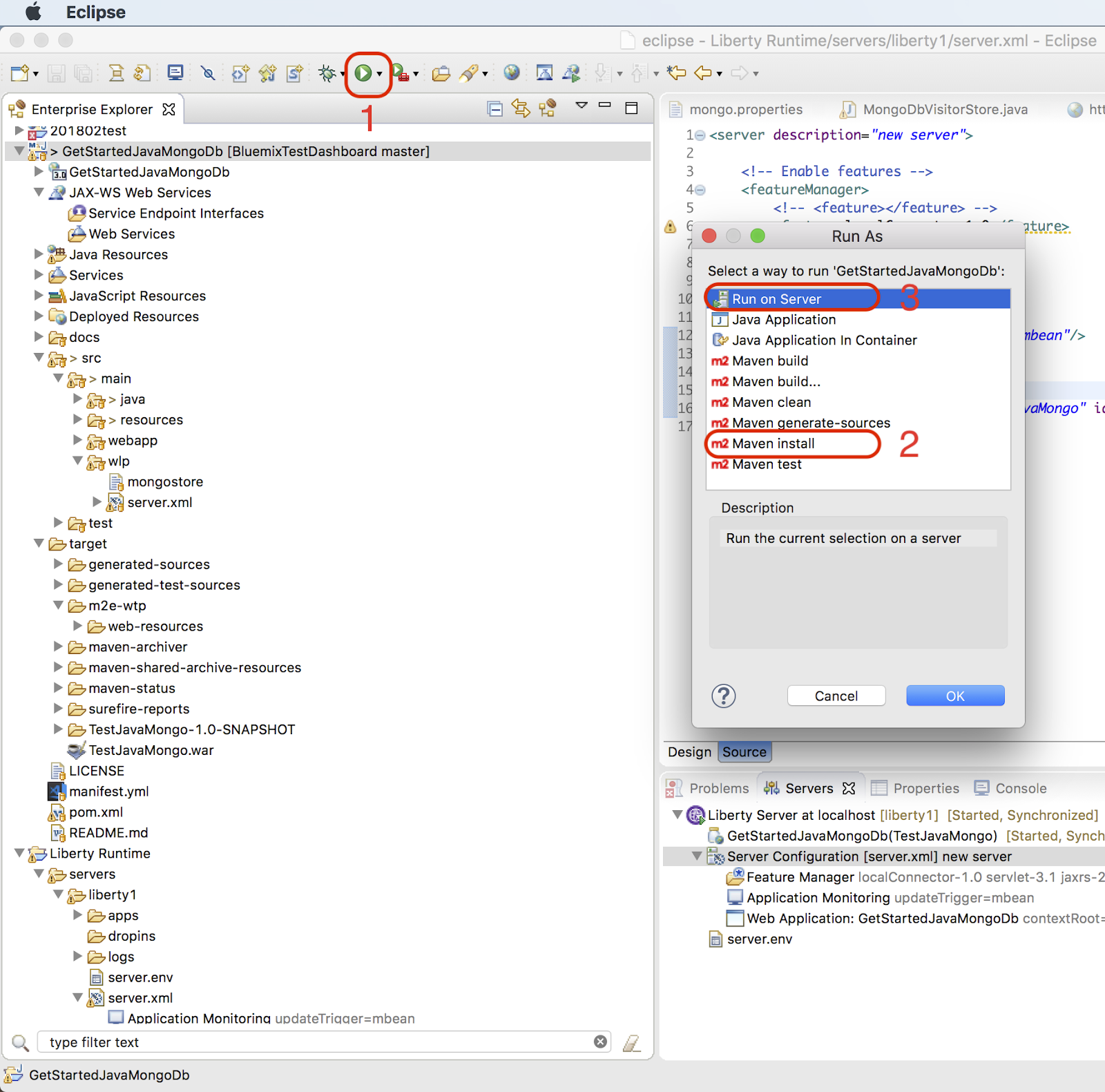Switch to the Source editor tab
This screenshot has height=1092, width=1105.
coord(744,751)
